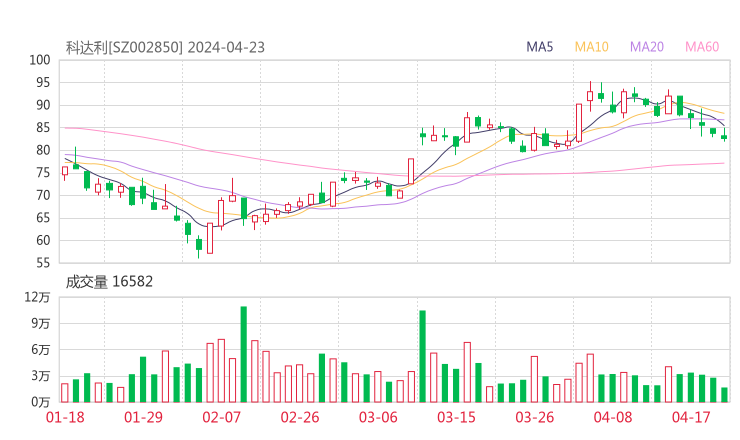
Task: Click the MA20 legend label
Action: [647, 47]
